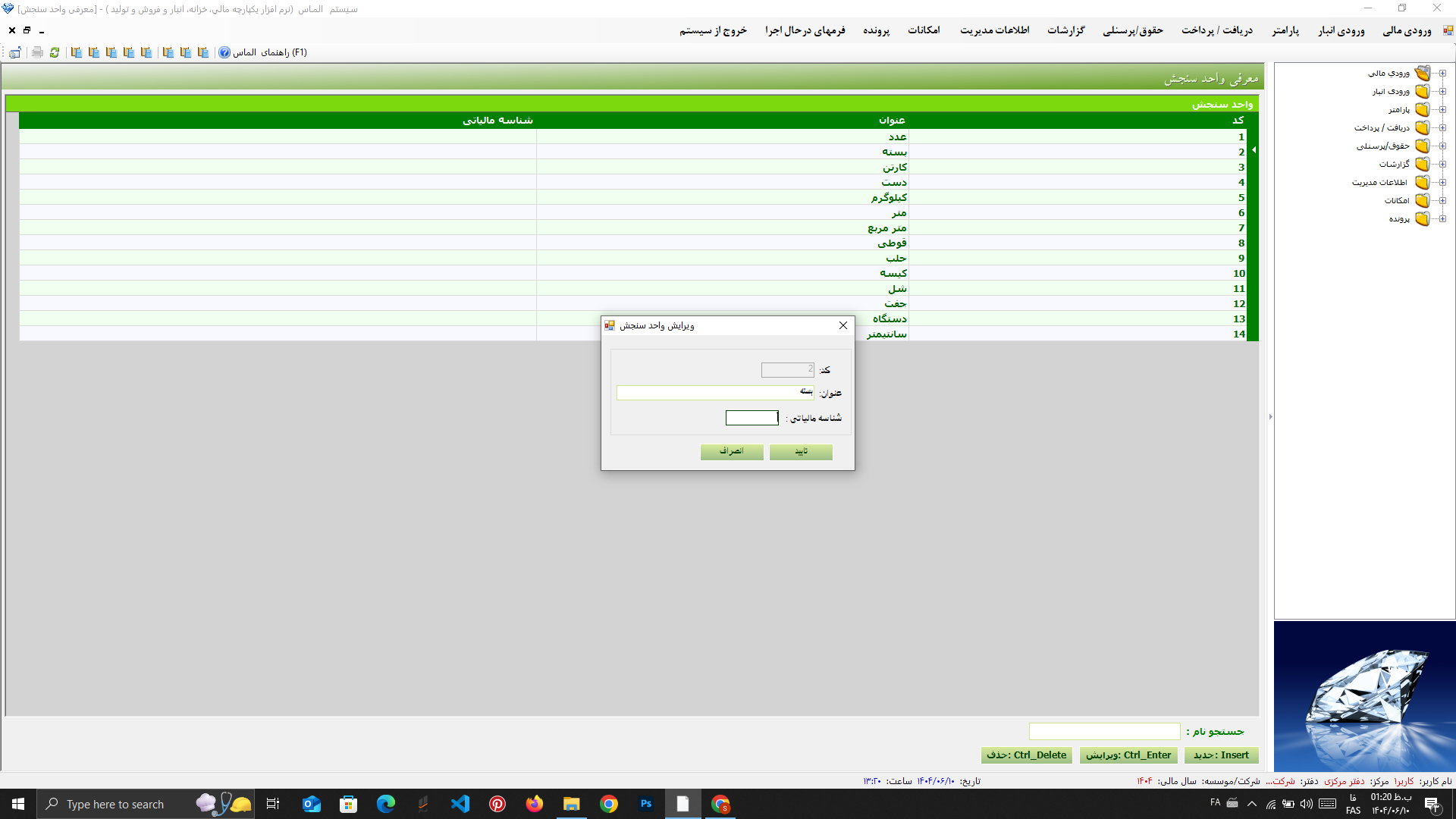Click the green refresh icon in toolbar

pyautogui.click(x=55, y=52)
